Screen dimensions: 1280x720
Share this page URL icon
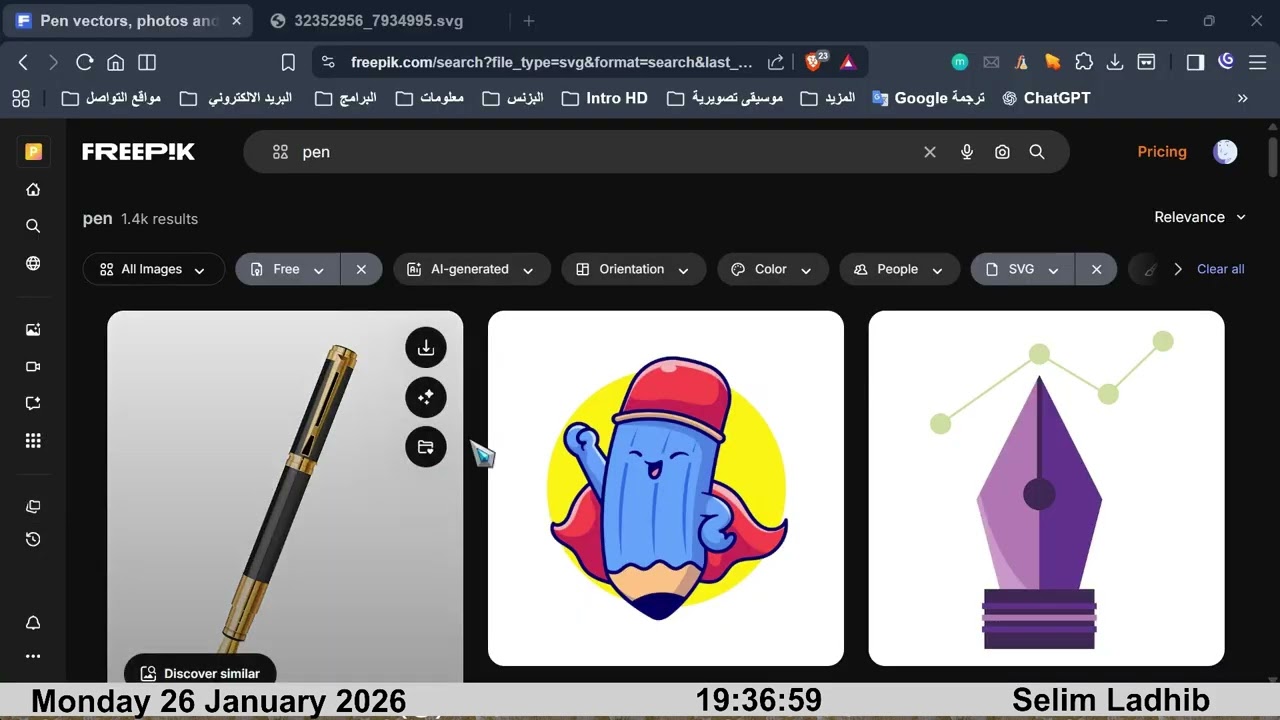[x=776, y=62]
